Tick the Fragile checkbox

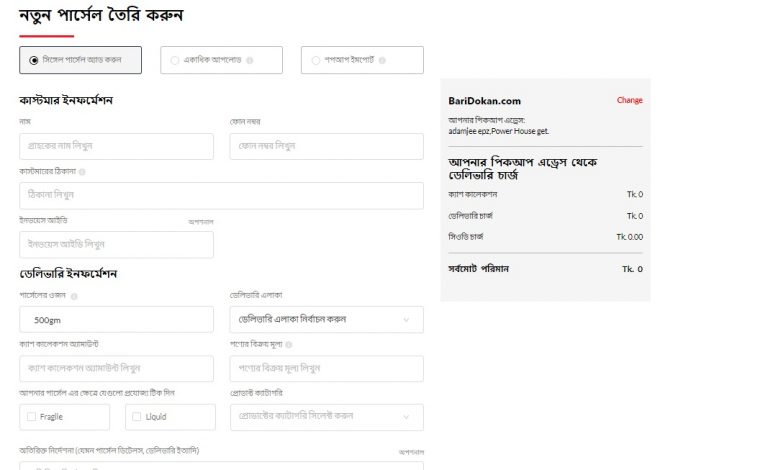32,416
